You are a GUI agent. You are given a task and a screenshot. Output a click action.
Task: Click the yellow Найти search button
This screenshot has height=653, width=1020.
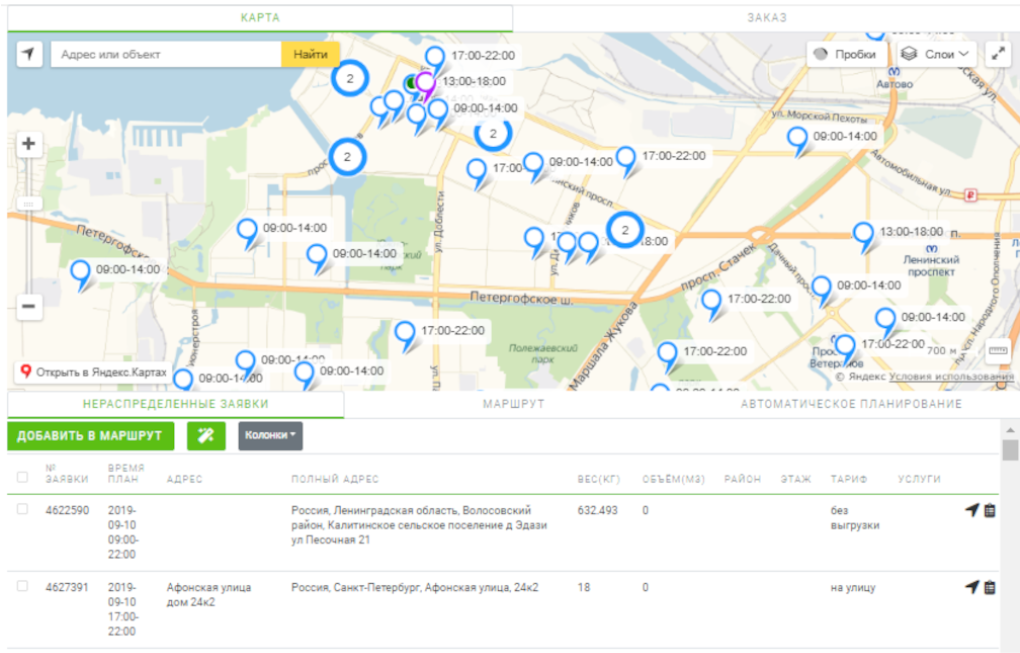click(x=310, y=54)
